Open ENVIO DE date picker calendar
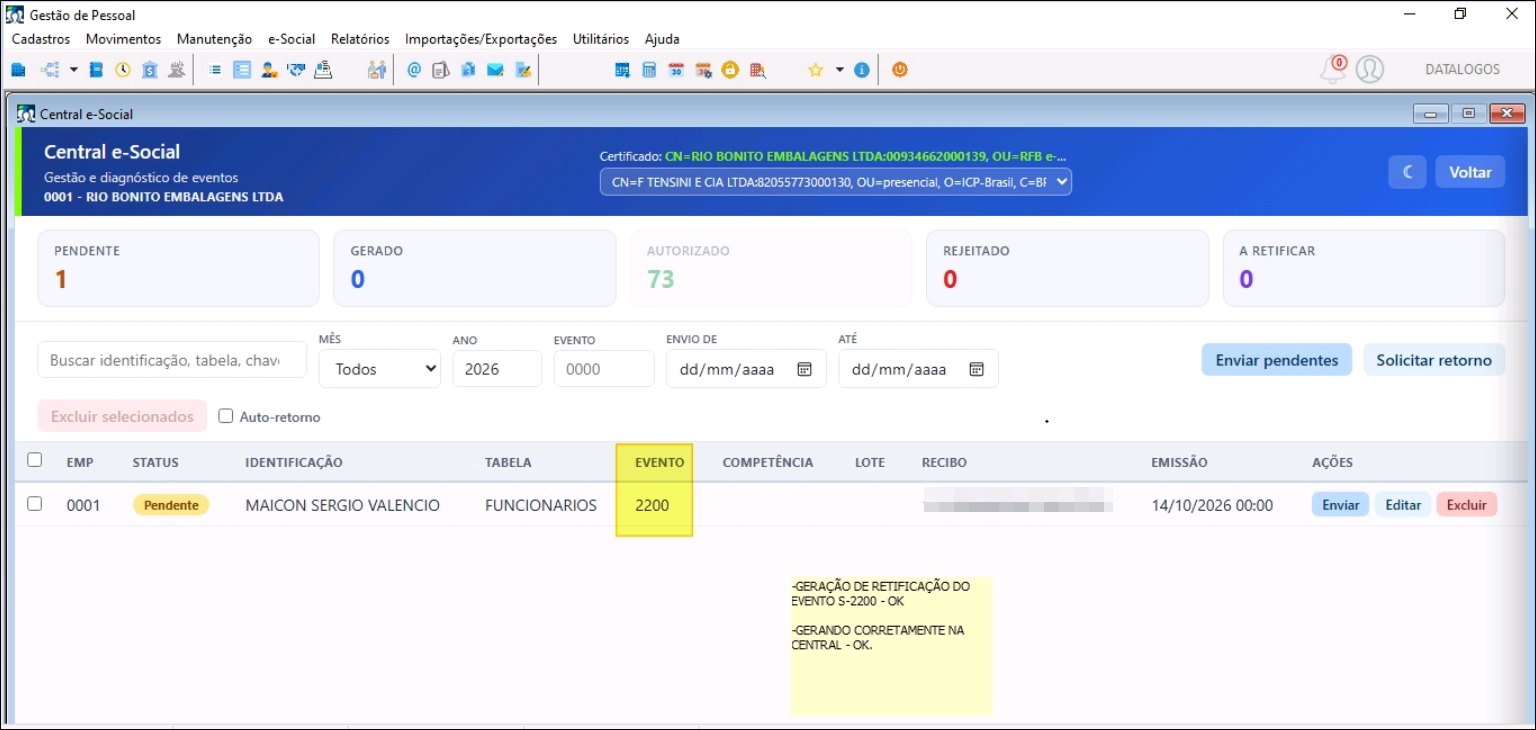Image resolution: width=1536 pixels, height=730 pixels. pyautogui.click(x=804, y=369)
